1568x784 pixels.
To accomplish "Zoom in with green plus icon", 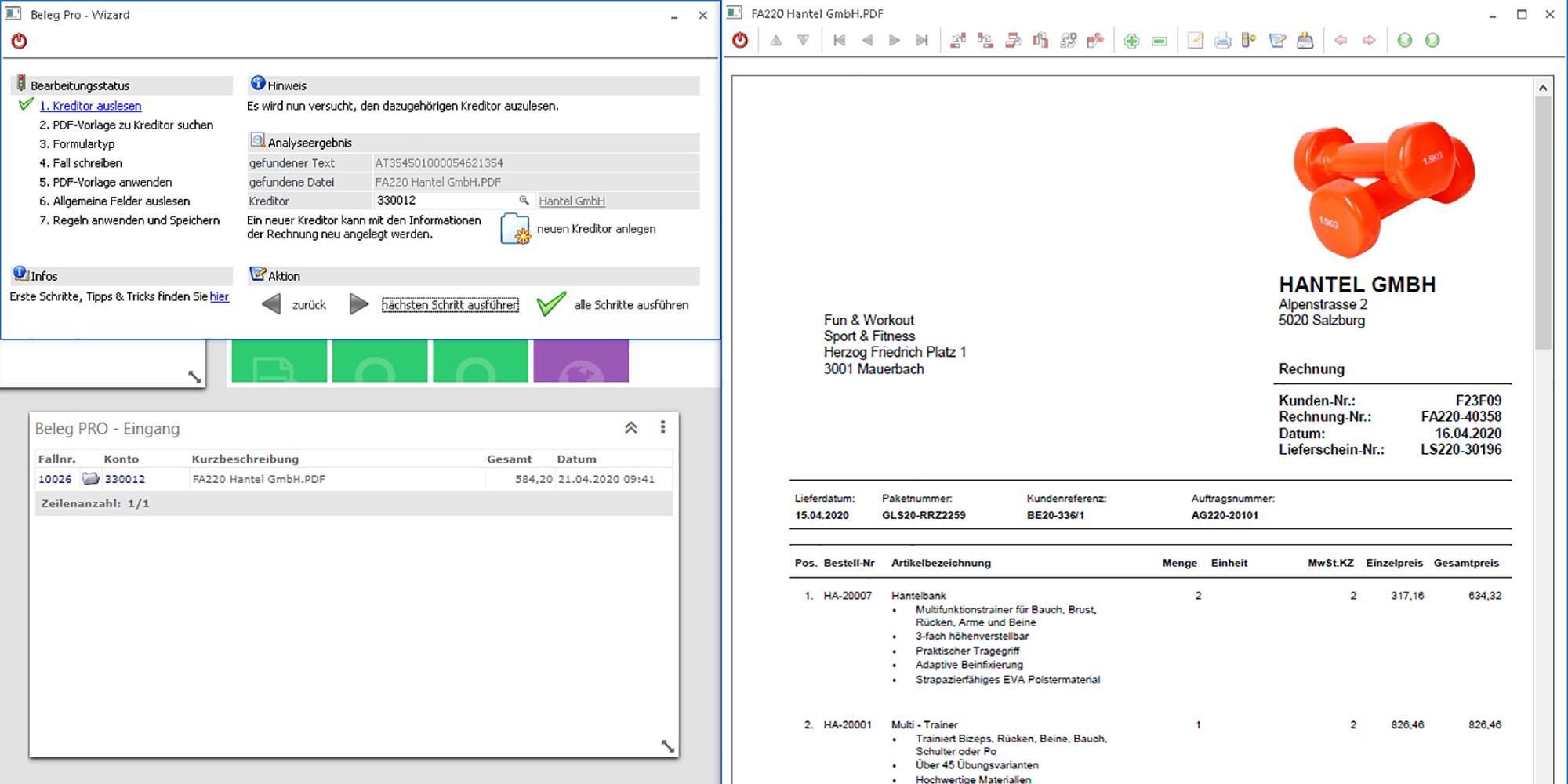I will click(x=1131, y=41).
